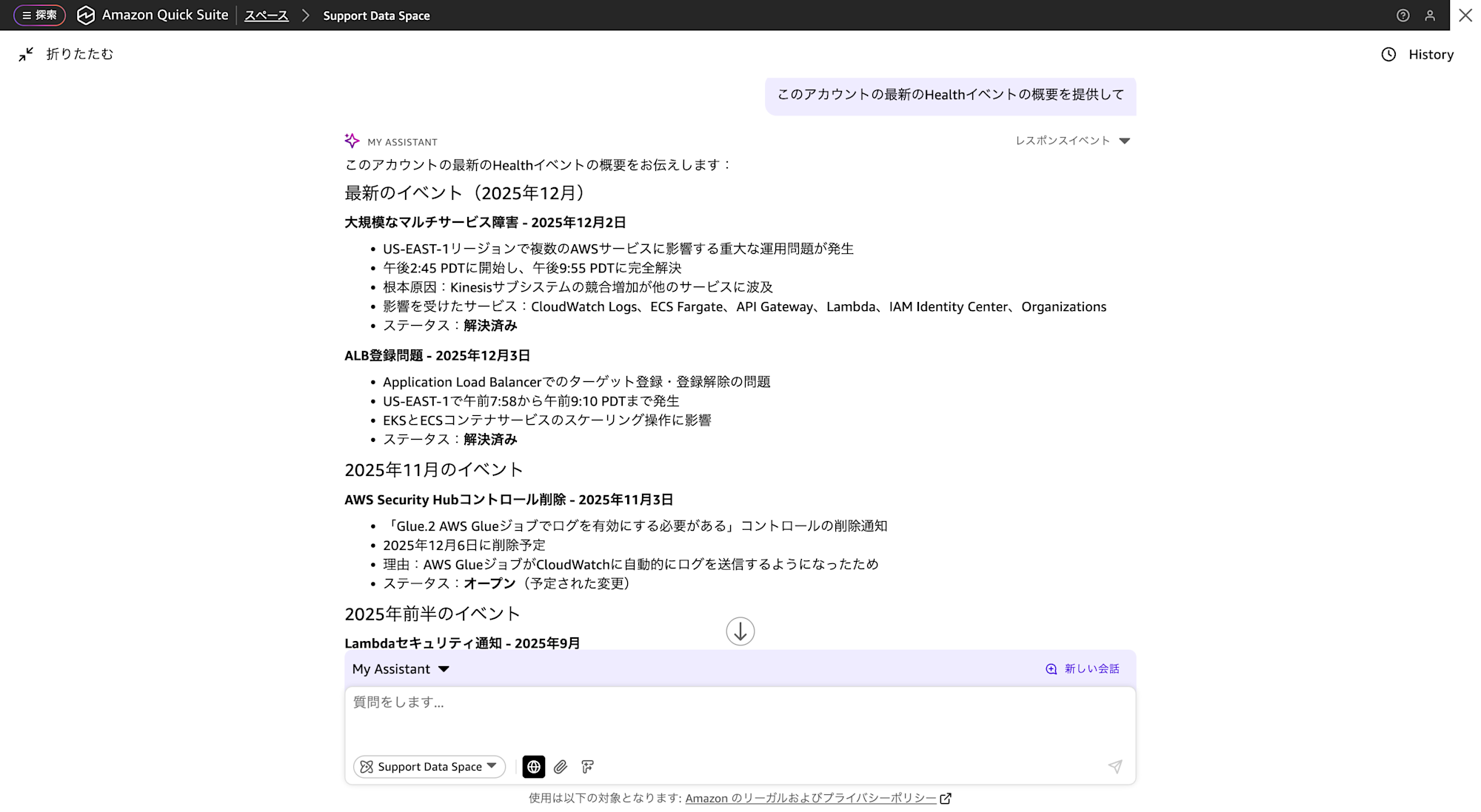Viewport: 1481px width, 812px height.
Task: Open Help via the question mark icon
Action: click(x=1403, y=15)
